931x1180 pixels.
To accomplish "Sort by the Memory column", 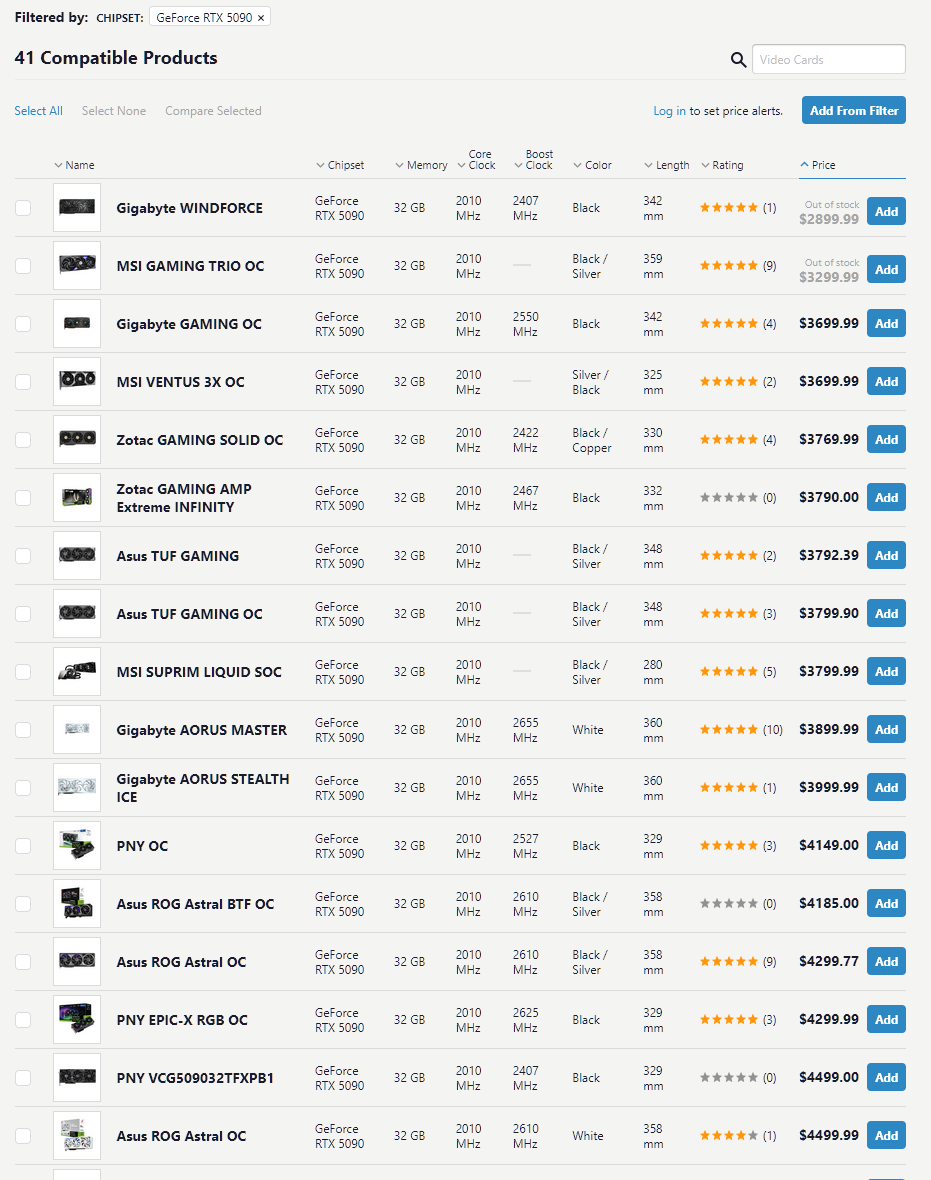I will pos(421,165).
